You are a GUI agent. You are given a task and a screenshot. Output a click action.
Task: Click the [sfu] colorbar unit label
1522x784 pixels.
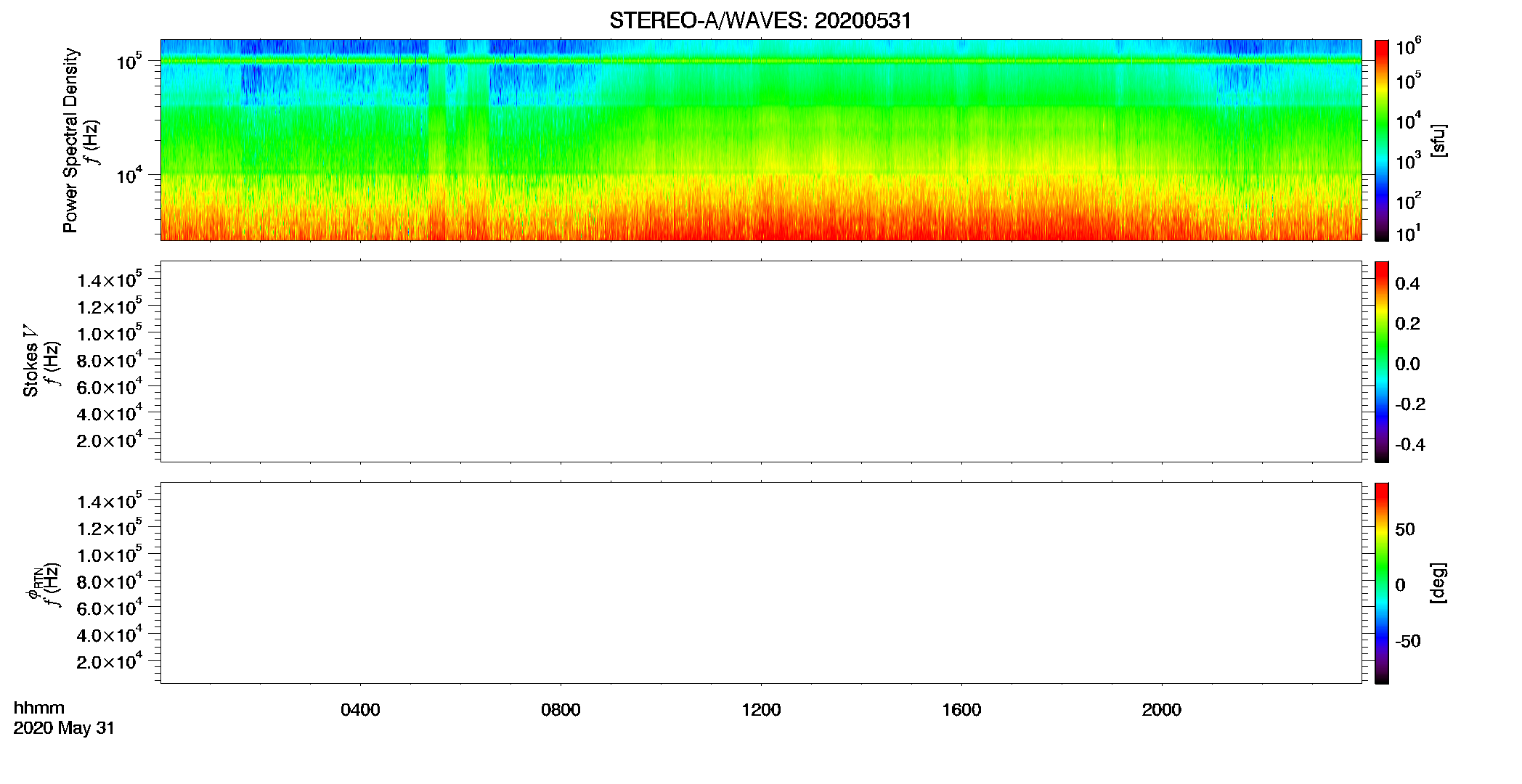pos(1438,140)
